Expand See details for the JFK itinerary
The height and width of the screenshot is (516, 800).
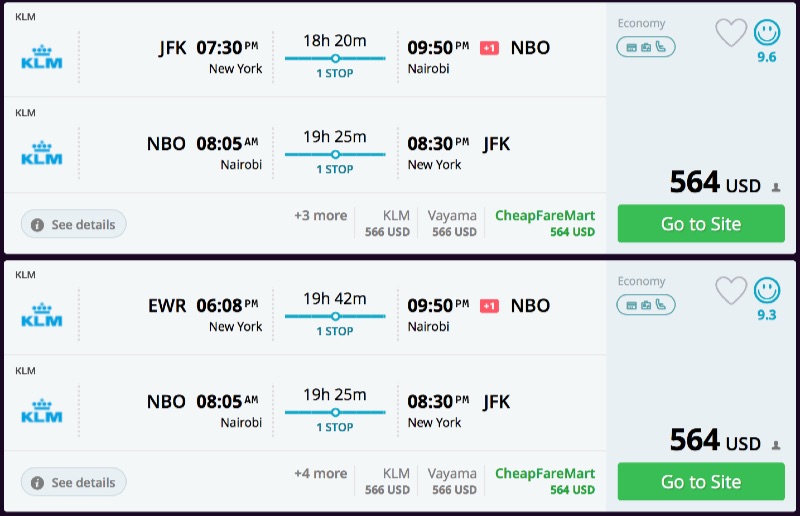(x=73, y=225)
